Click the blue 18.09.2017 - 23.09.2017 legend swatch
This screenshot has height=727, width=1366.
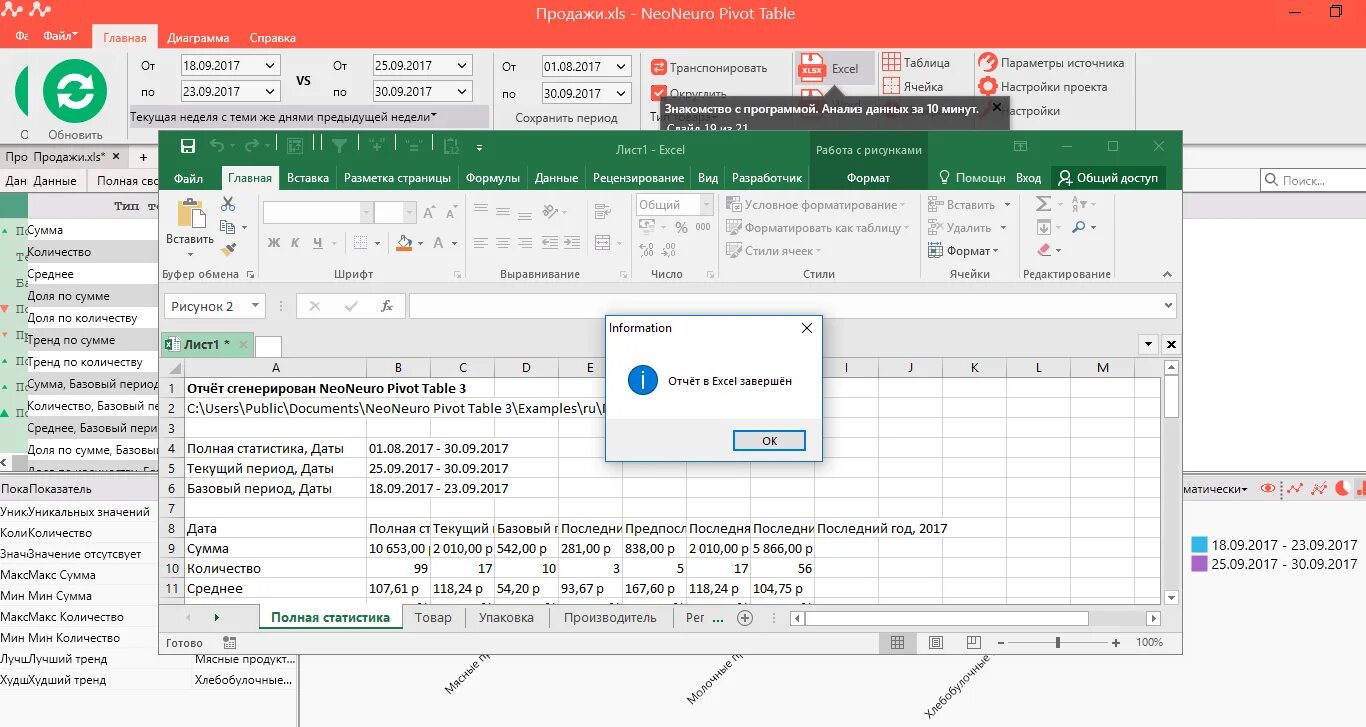click(x=1200, y=545)
